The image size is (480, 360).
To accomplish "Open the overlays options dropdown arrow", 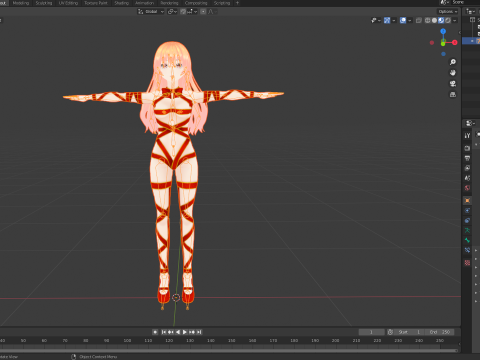I will 410,21.
